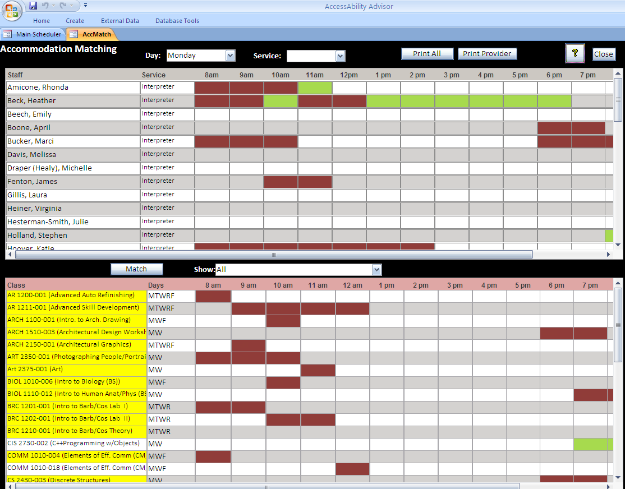
Task: Click the Print Provider button
Action: [x=488, y=53]
